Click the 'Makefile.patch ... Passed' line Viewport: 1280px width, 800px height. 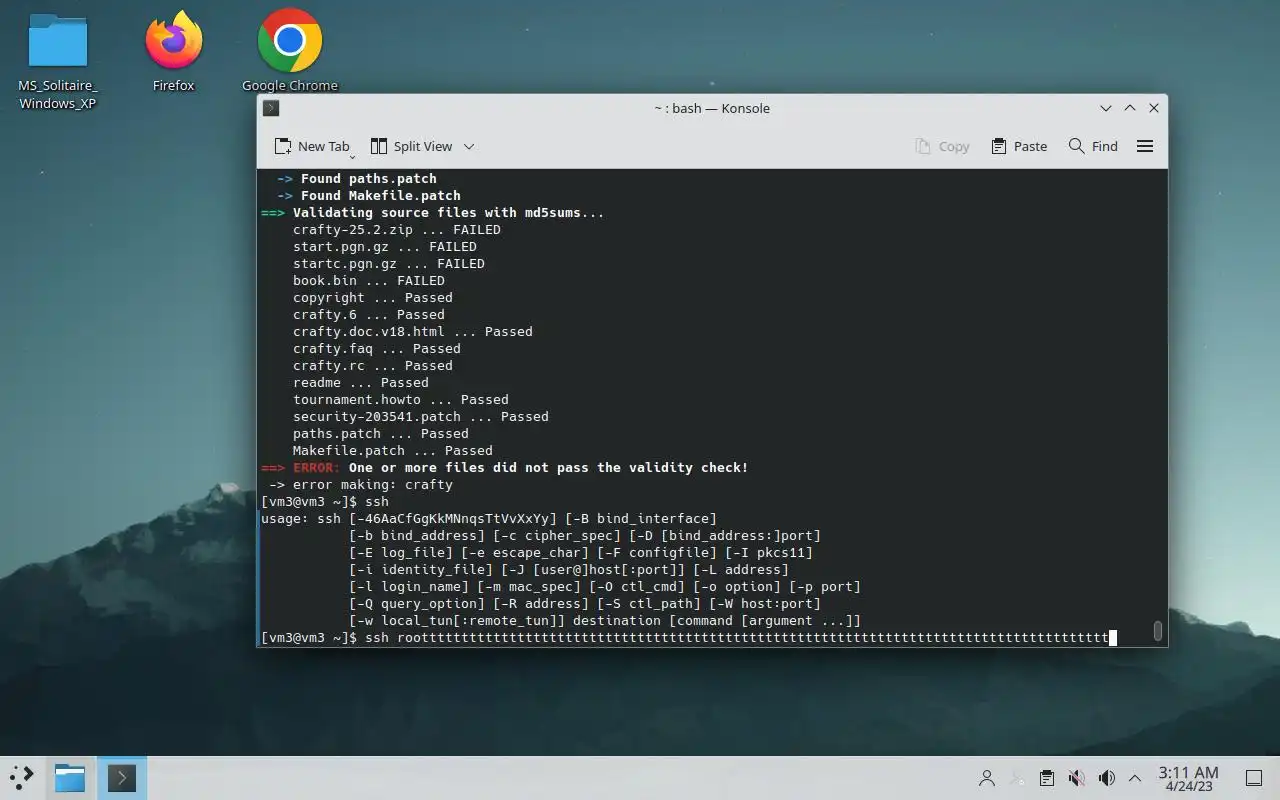pos(392,451)
